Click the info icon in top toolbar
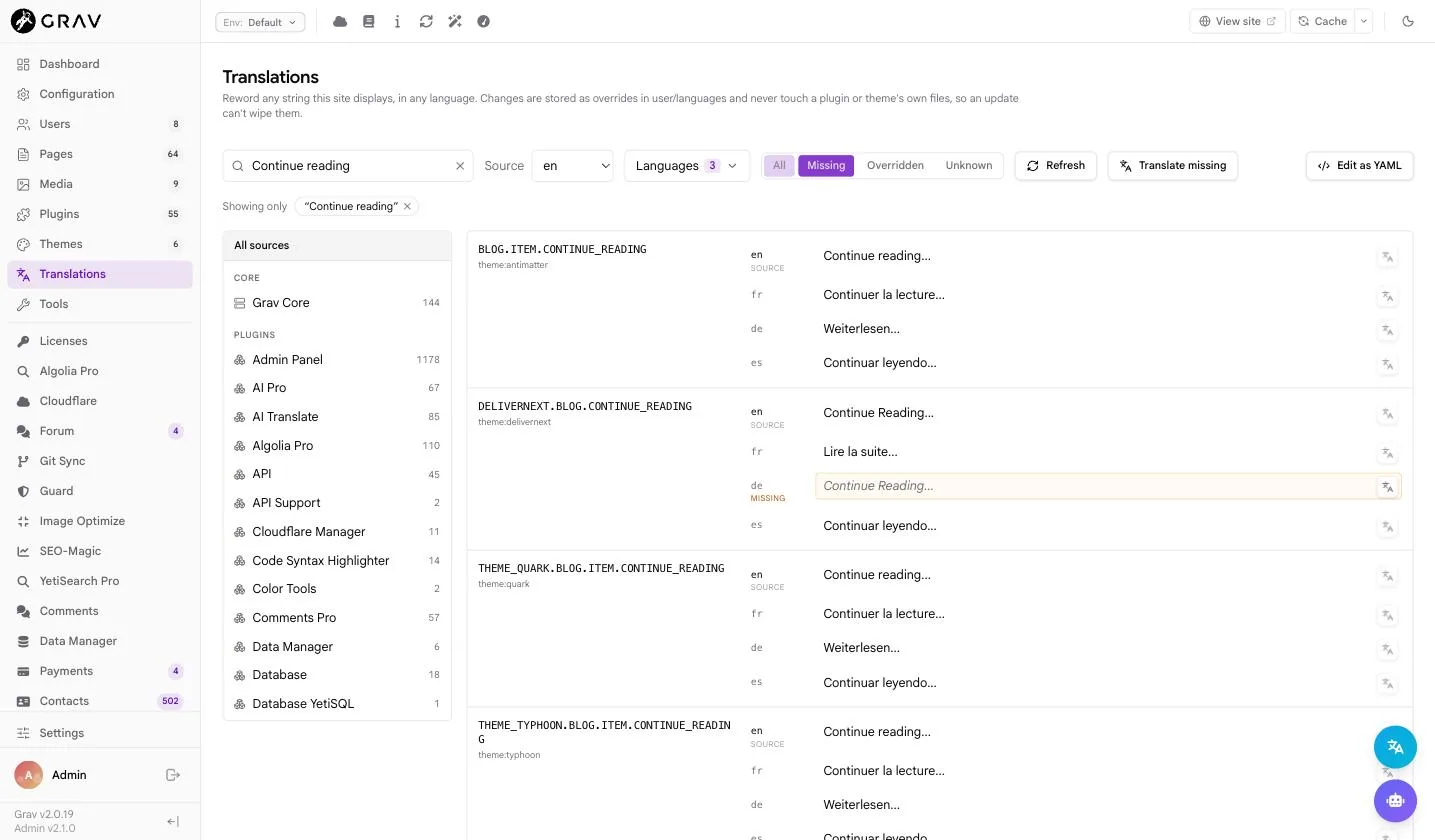1435x840 pixels. tap(397, 21)
